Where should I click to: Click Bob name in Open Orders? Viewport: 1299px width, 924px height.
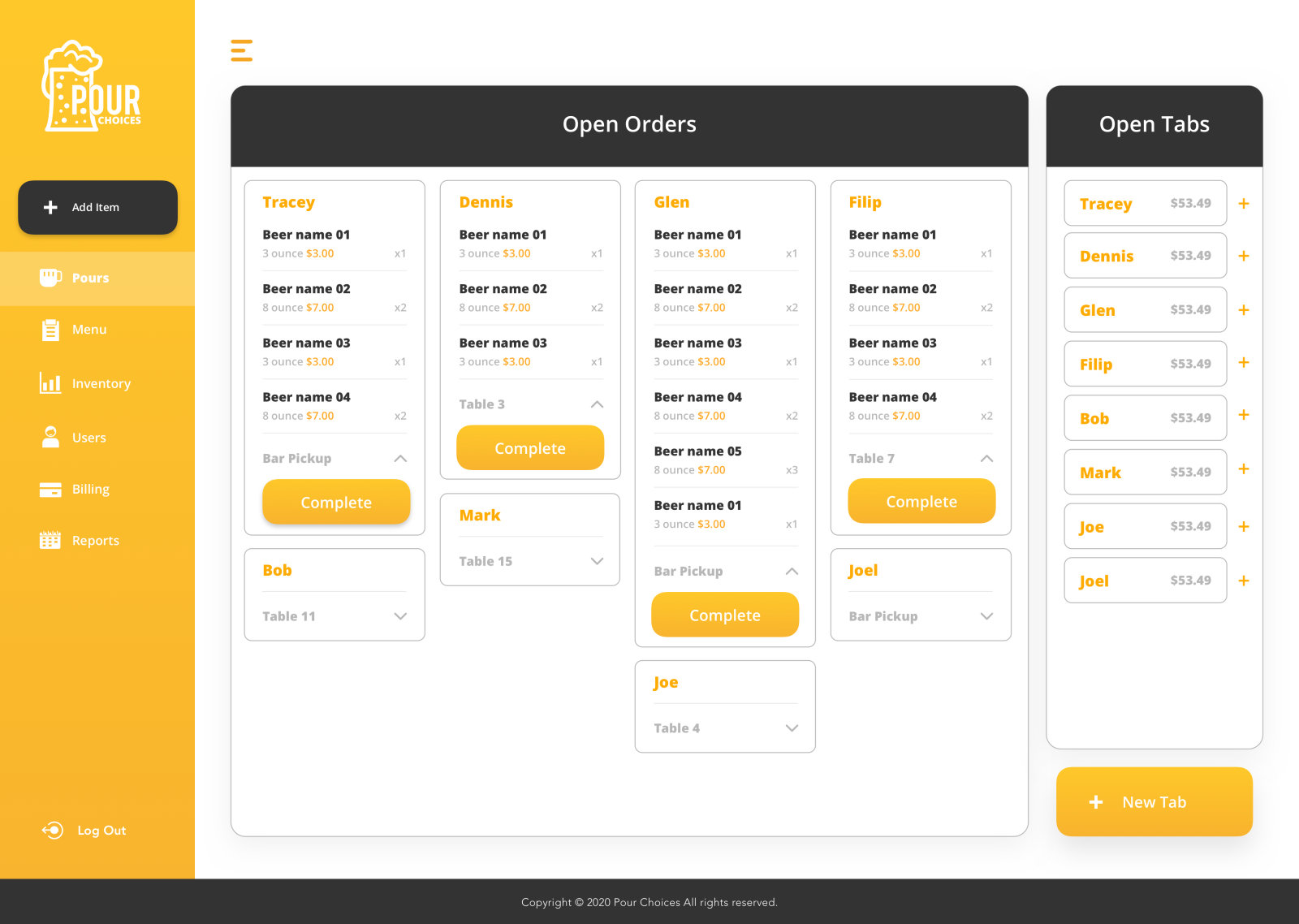(277, 571)
